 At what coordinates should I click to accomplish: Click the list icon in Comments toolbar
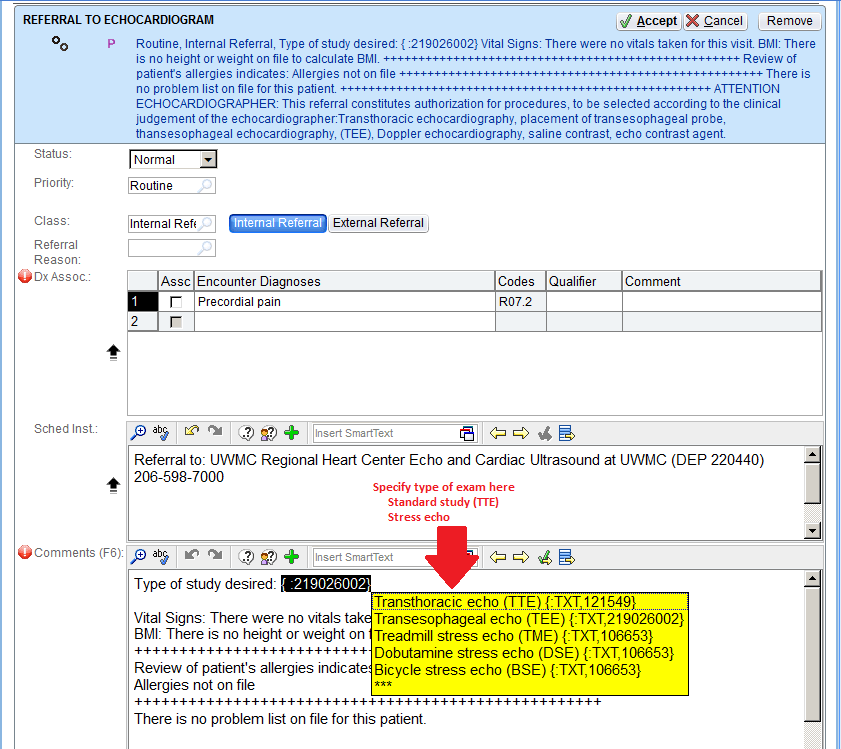566,557
